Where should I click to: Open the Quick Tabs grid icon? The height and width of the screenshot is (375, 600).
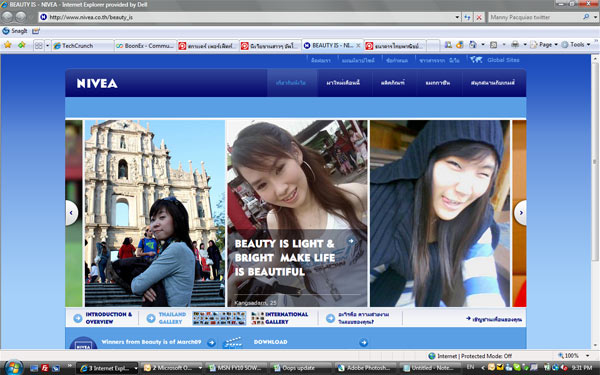pyautogui.click(x=39, y=46)
